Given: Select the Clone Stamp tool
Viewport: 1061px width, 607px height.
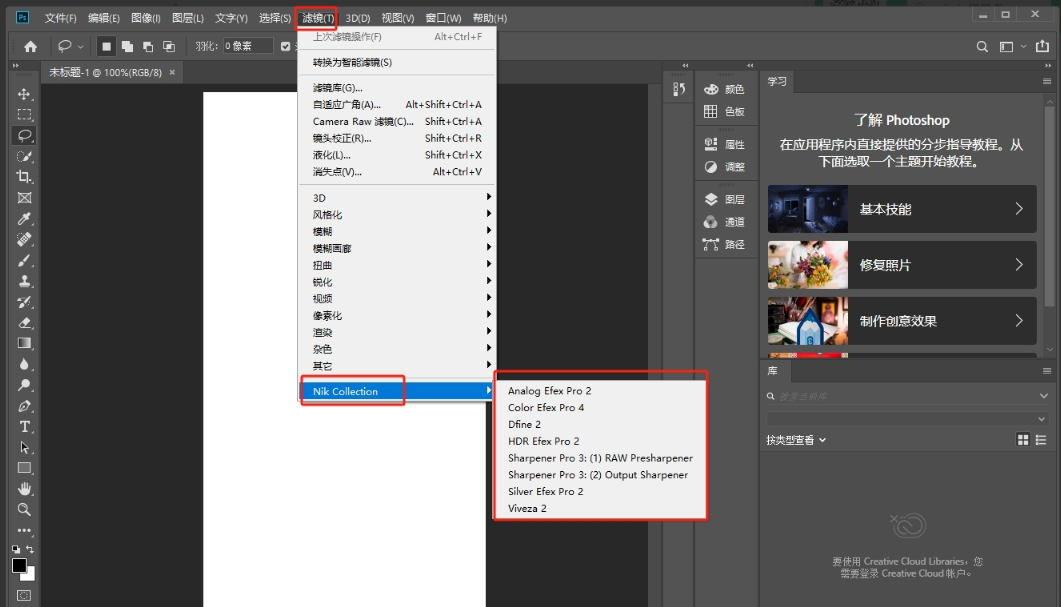Looking at the screenshot, I should tap(24, 282).
